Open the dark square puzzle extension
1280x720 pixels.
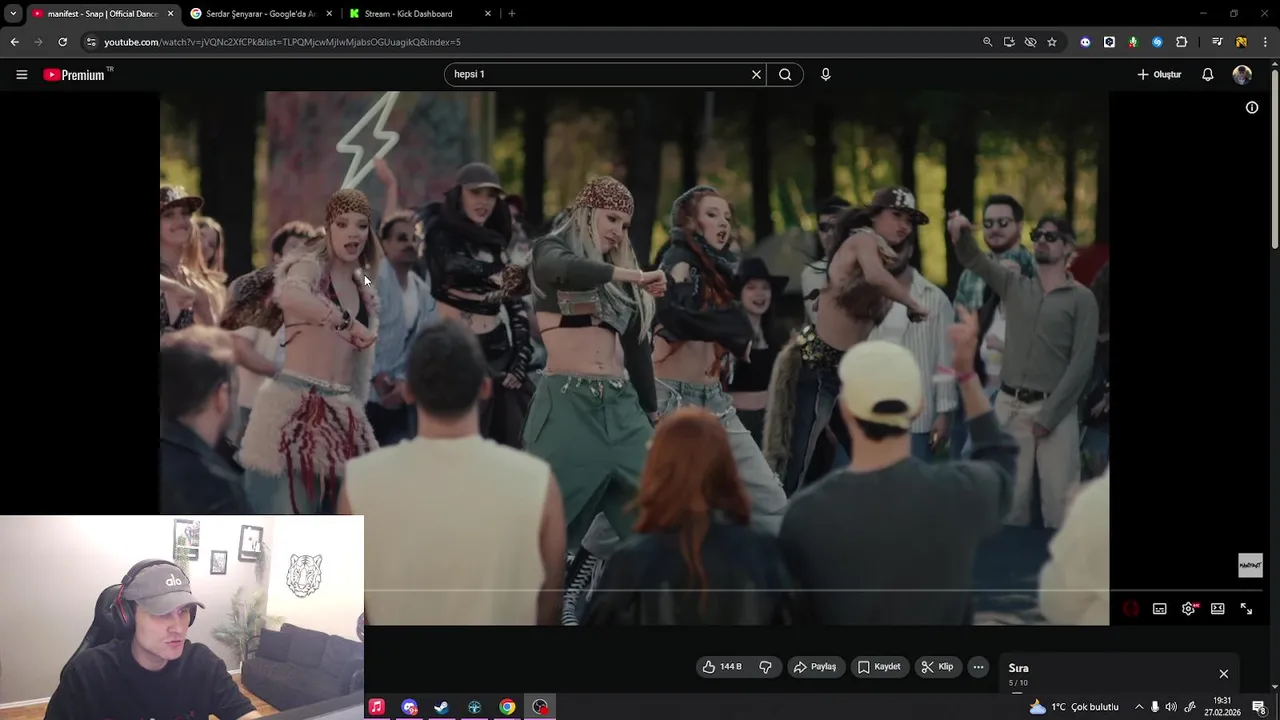1109,42
